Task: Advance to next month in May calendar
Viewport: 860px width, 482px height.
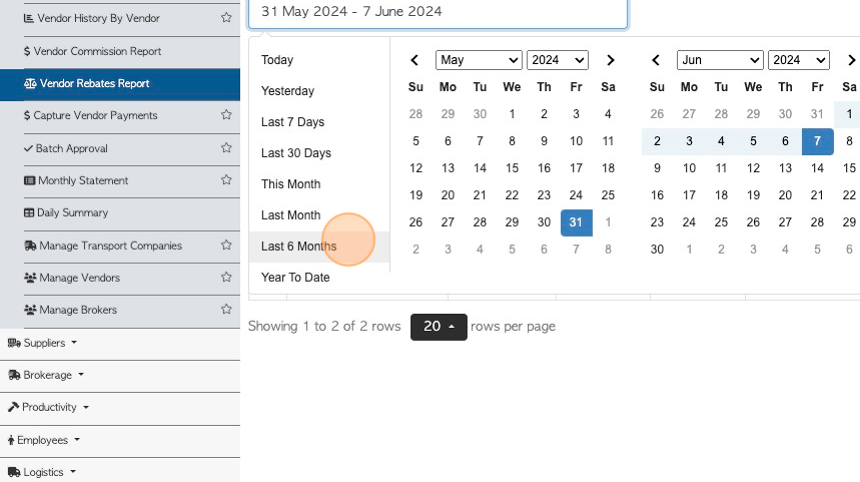Action: tap(610, 60)
